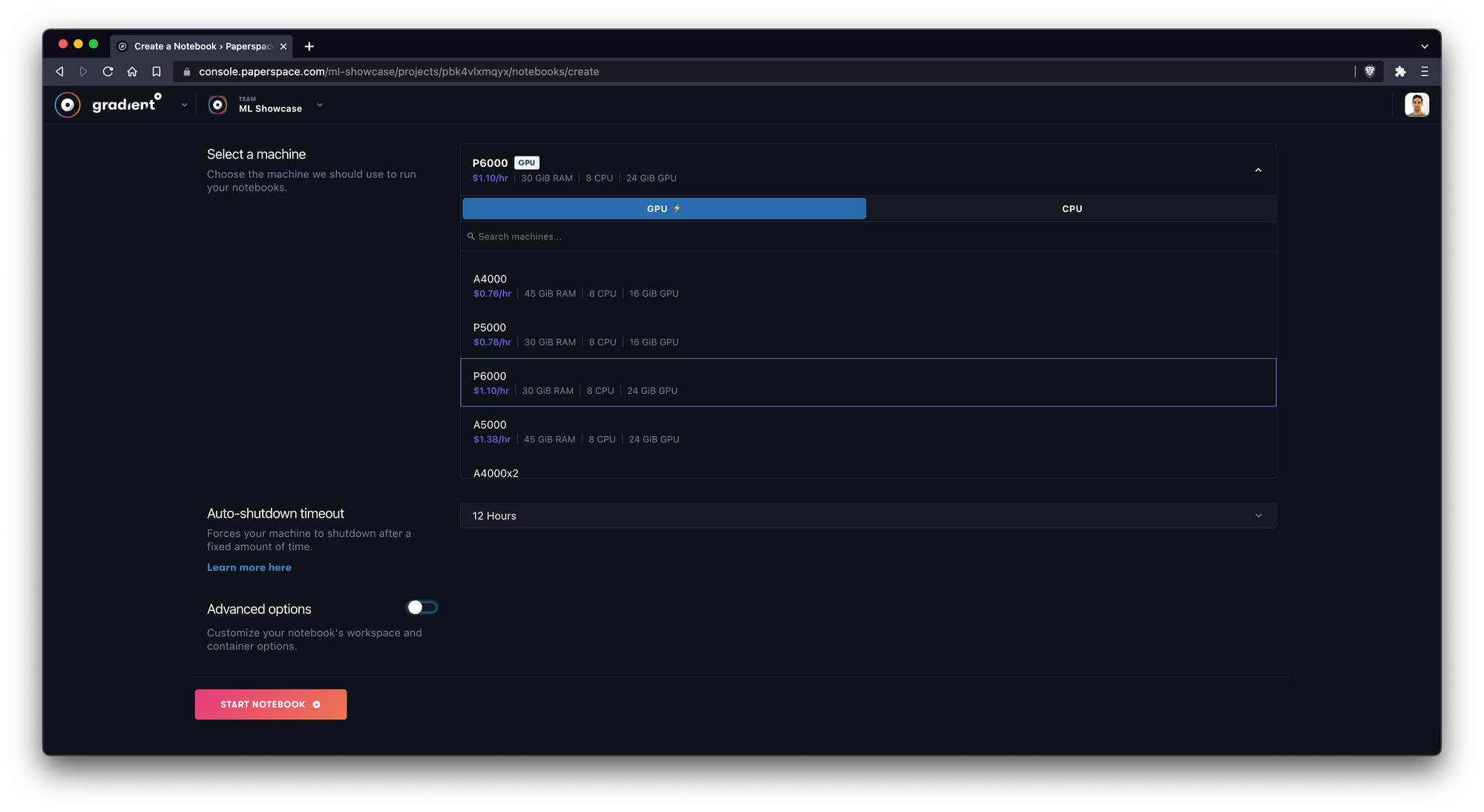The width and height of the screenshot is (1484, 812).
Task: Open the browser hamburger menu icon
Action: coord(1425,72)
